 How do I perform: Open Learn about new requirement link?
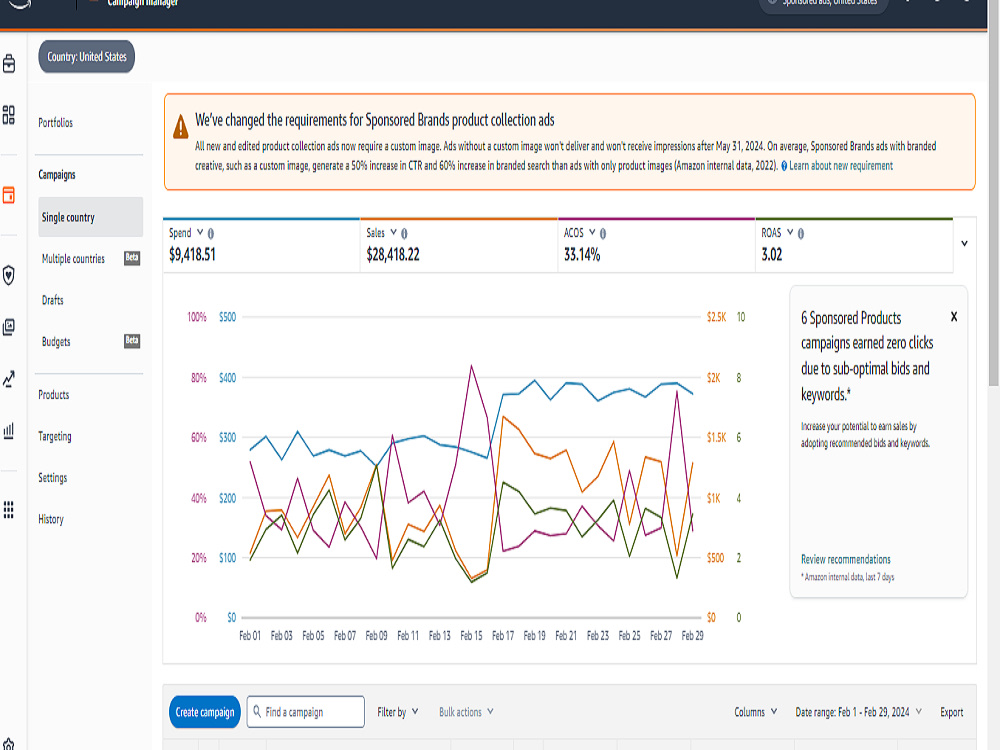click(x=841, y=166)
